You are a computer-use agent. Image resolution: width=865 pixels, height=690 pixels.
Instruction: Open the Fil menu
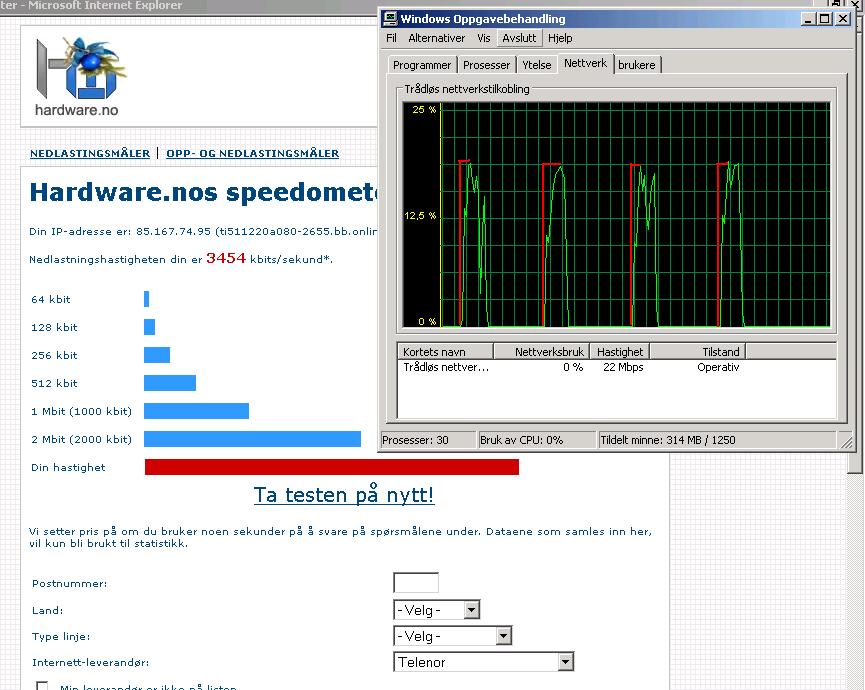tap(391, 38)
